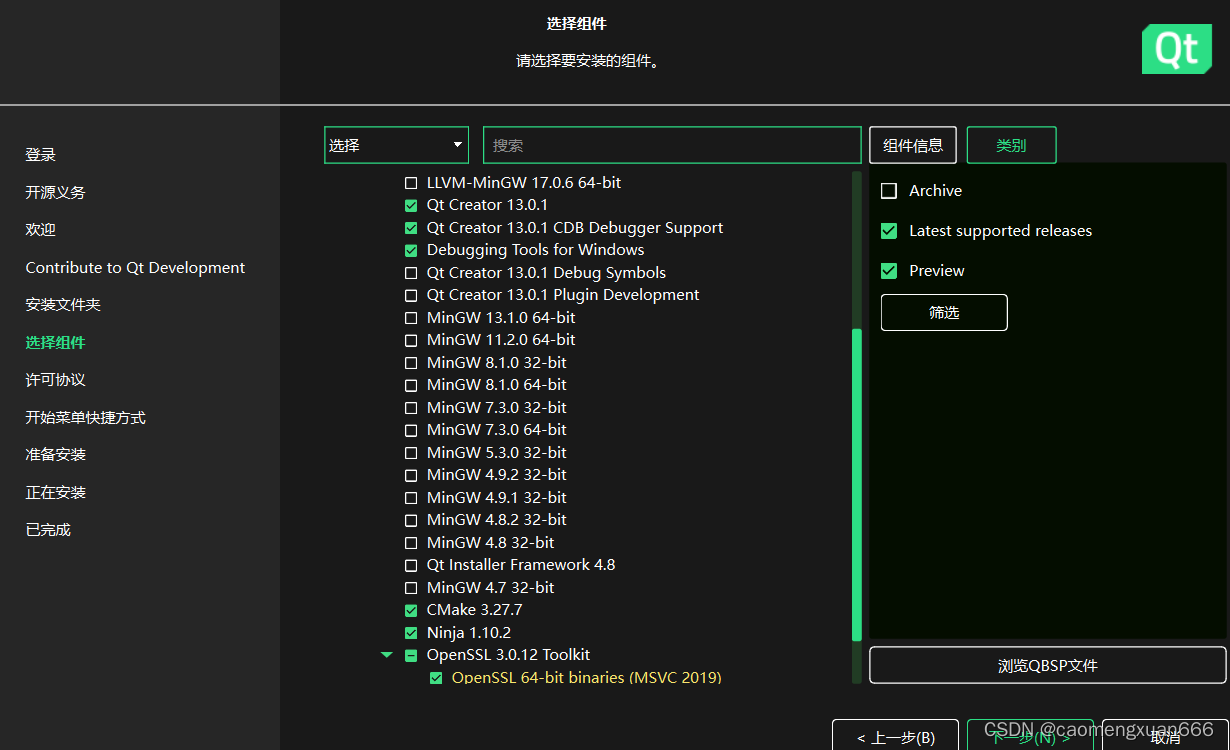Check the MinGW 8.1.0 64-bit checkbox
The height and width of the screenshot is (750, 1230).
[x=411, y=386]
